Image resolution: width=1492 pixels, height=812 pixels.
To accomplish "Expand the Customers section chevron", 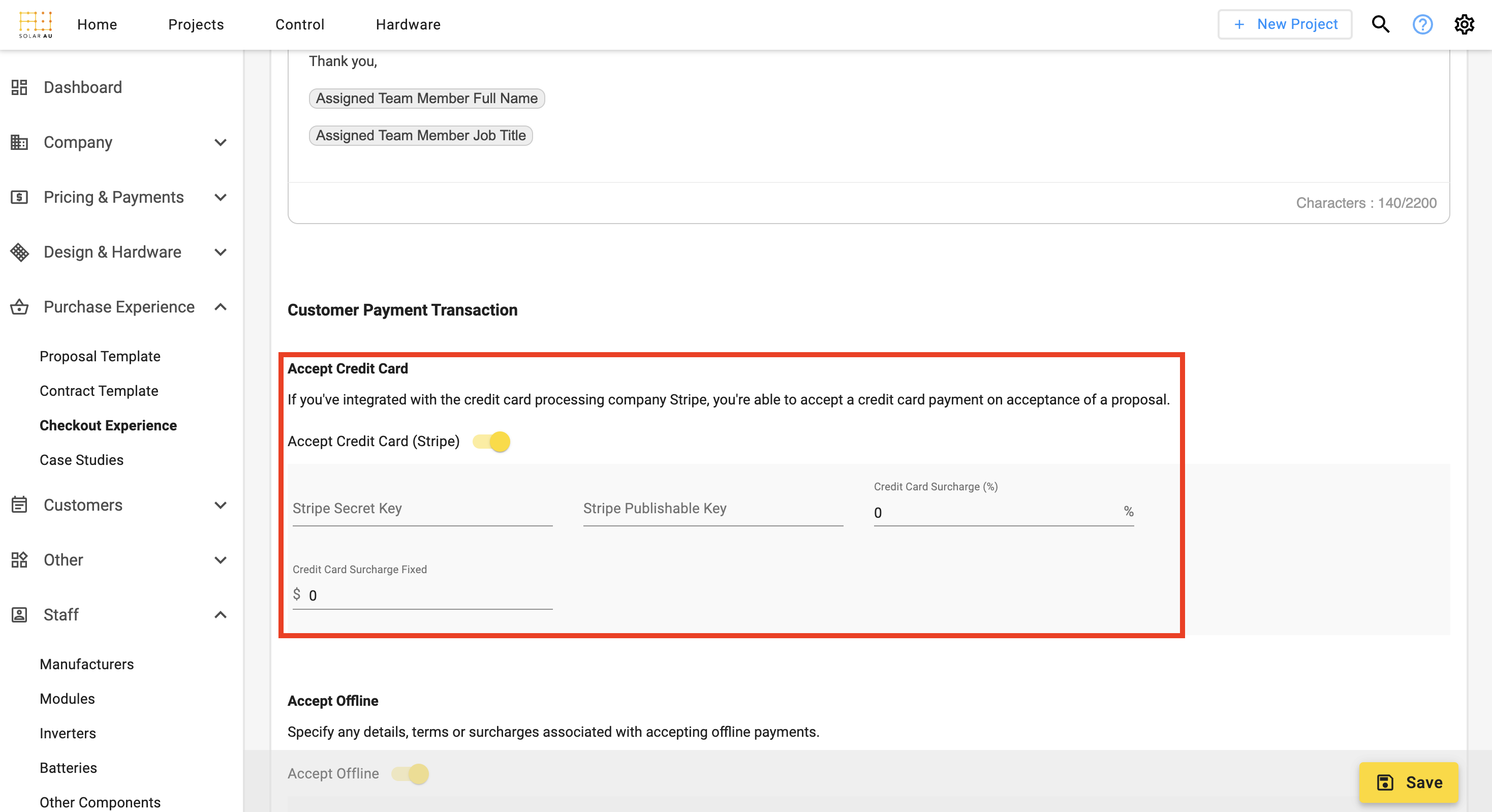I will (x=220, y=505).
